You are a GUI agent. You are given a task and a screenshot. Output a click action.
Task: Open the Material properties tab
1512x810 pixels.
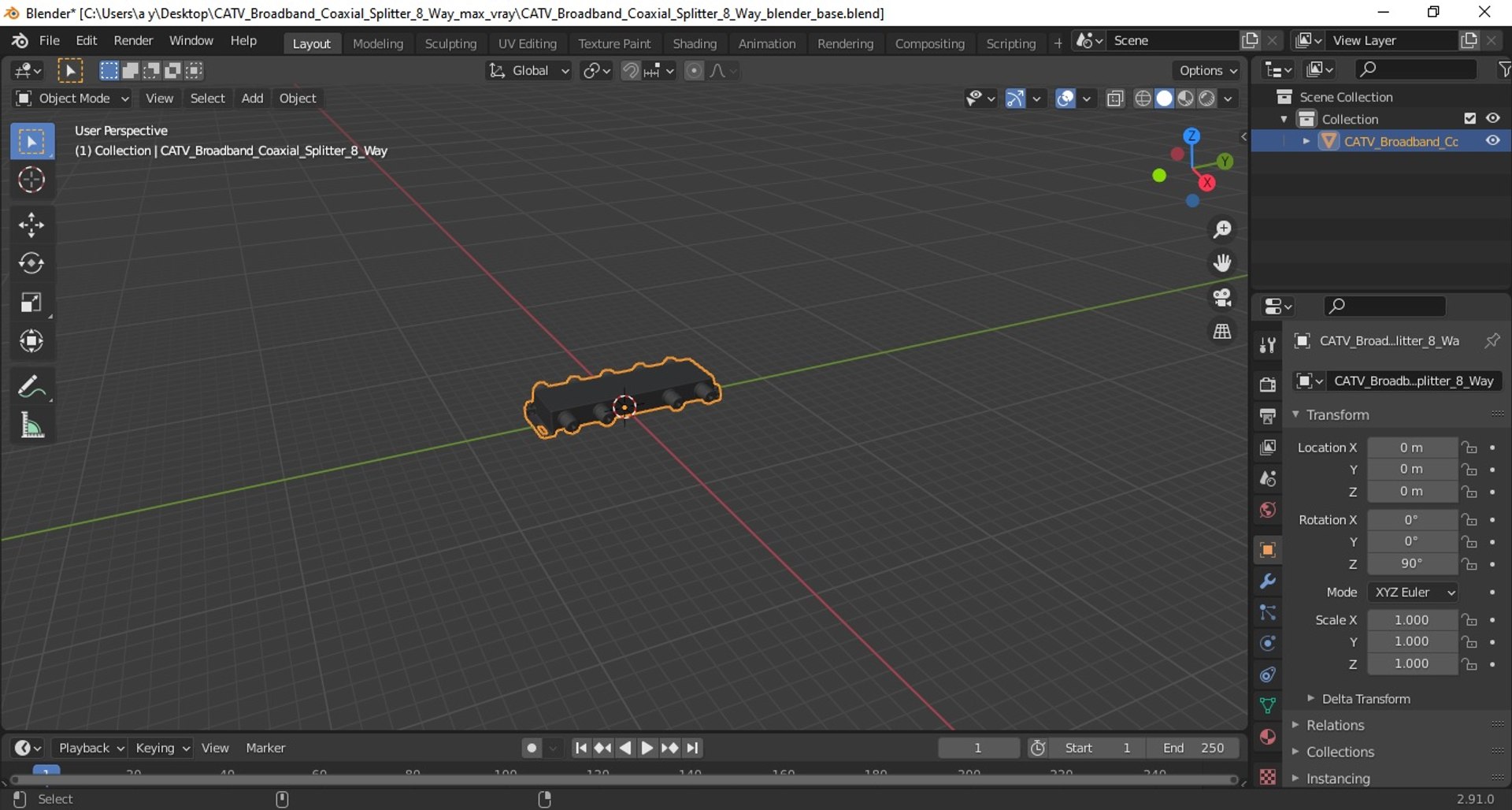[1267, 737]
